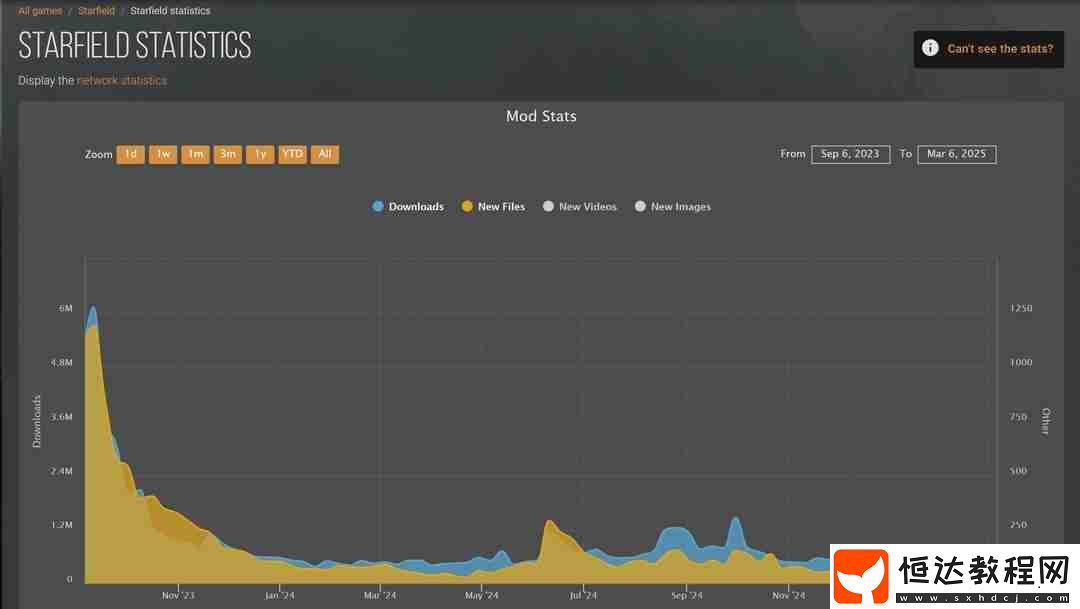Toggle the New Files yellow legend dot
1080x609 pixels.
point(467,206)
